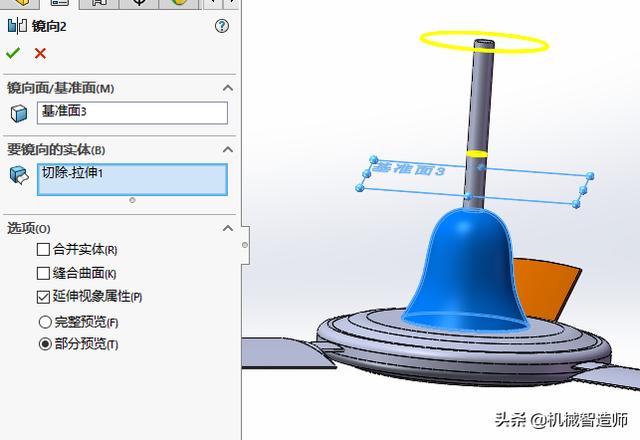Image resolution: width=640 pixels, height=440 pixels.
Task: Click the resize grip below the bodies list
Action: point(132,200)
